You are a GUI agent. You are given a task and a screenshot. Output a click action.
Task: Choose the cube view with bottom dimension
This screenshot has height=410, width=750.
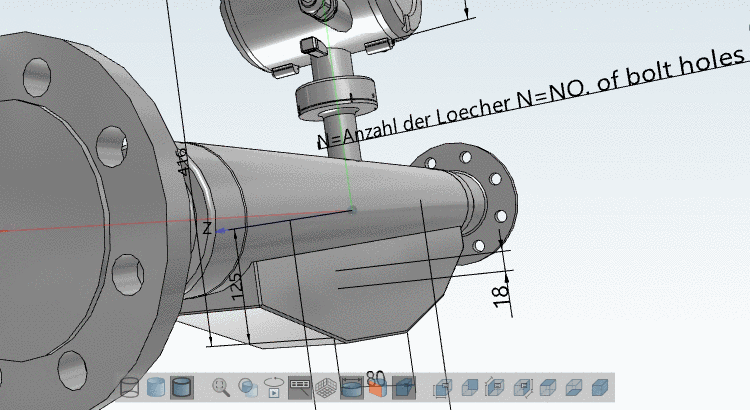point(443,387)
